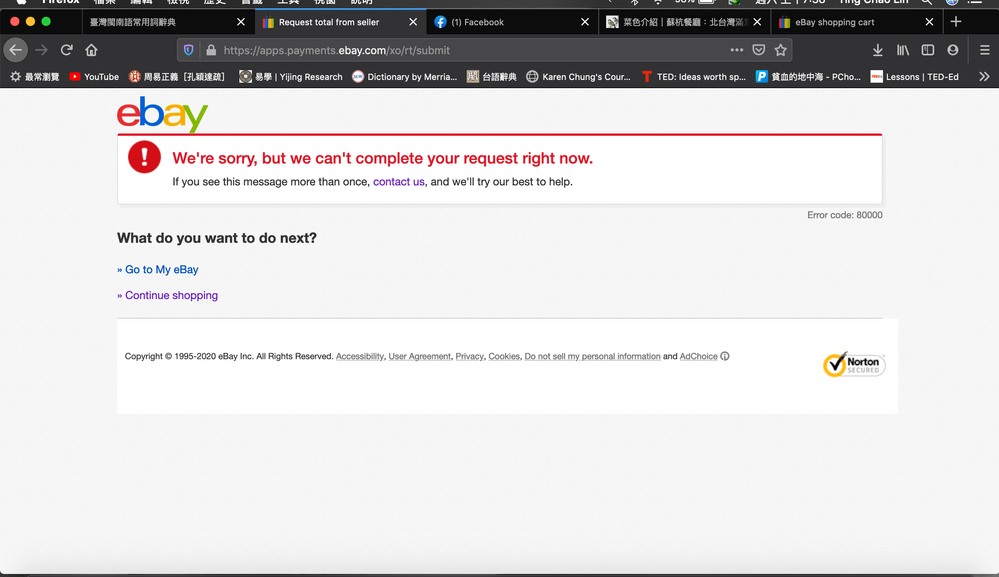
Task: Open the Privacy footer link
Action: click(470, 356)
